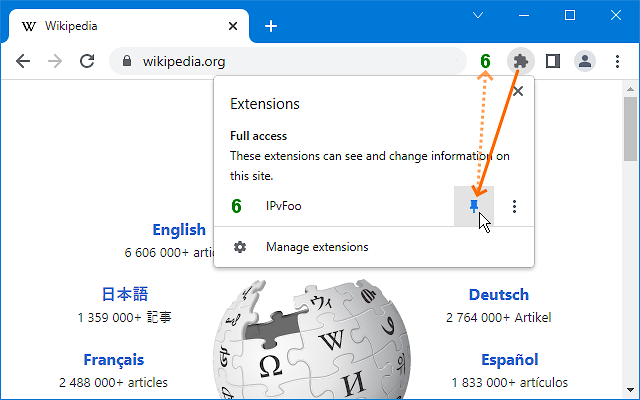Click the forward navigation arrow

point(55,61)
